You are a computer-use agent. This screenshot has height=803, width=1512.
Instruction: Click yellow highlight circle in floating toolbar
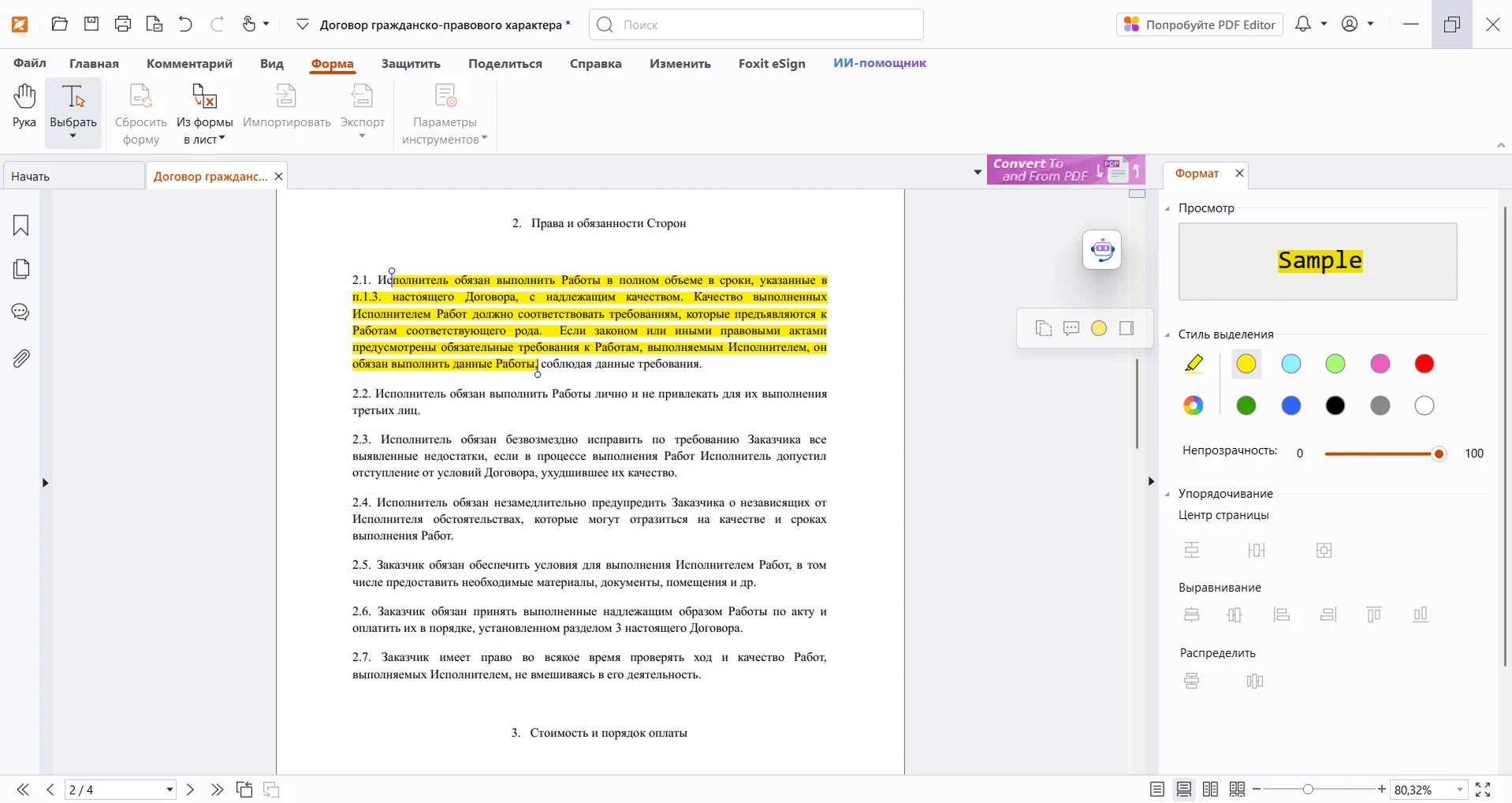point(1099,328)
